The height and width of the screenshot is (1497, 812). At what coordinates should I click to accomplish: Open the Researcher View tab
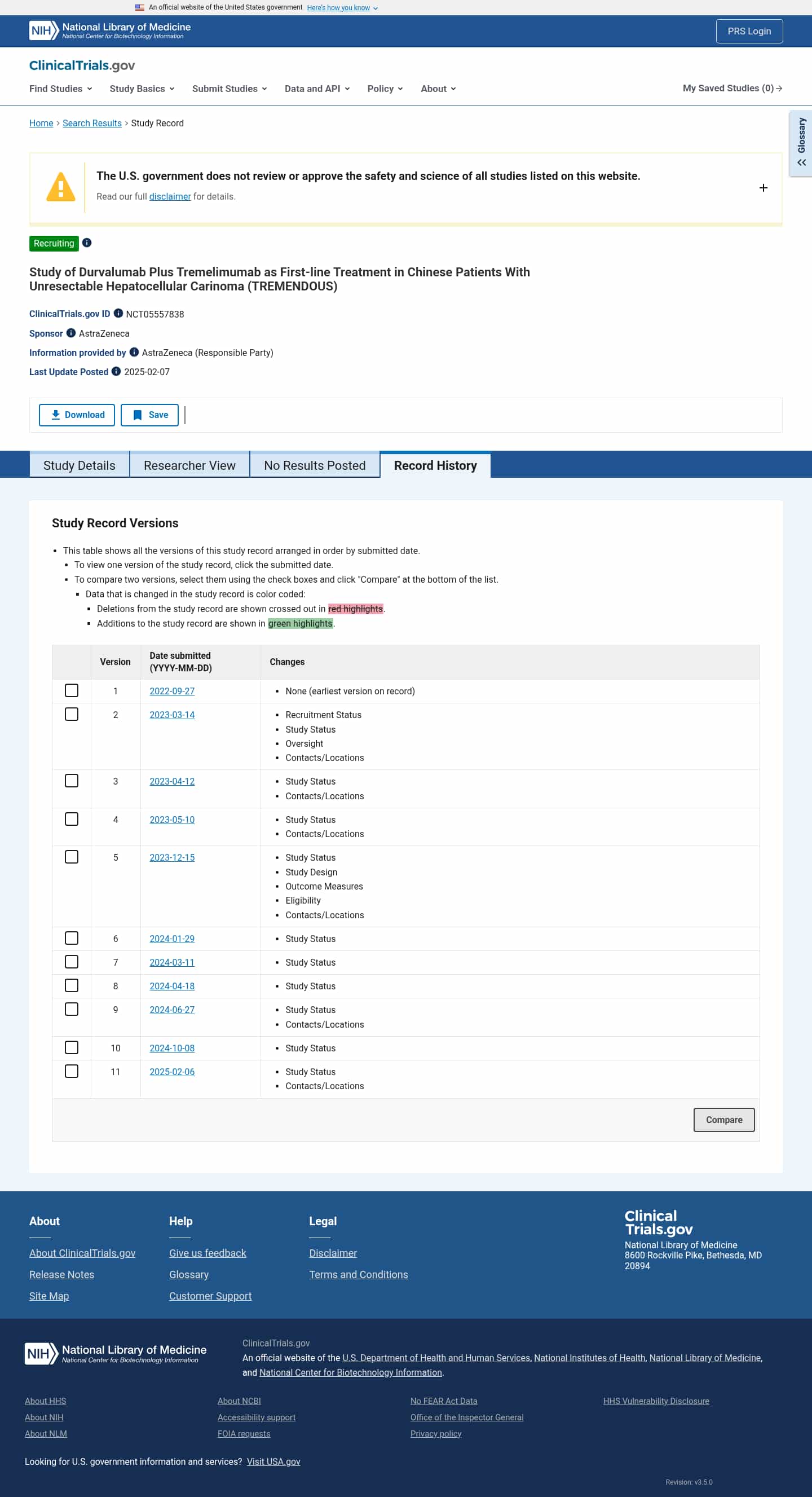coord(189,465)
